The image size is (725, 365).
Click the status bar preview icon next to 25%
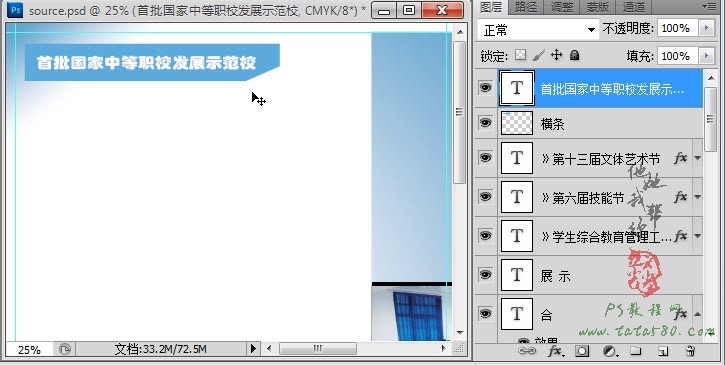(x=65, y=349)
